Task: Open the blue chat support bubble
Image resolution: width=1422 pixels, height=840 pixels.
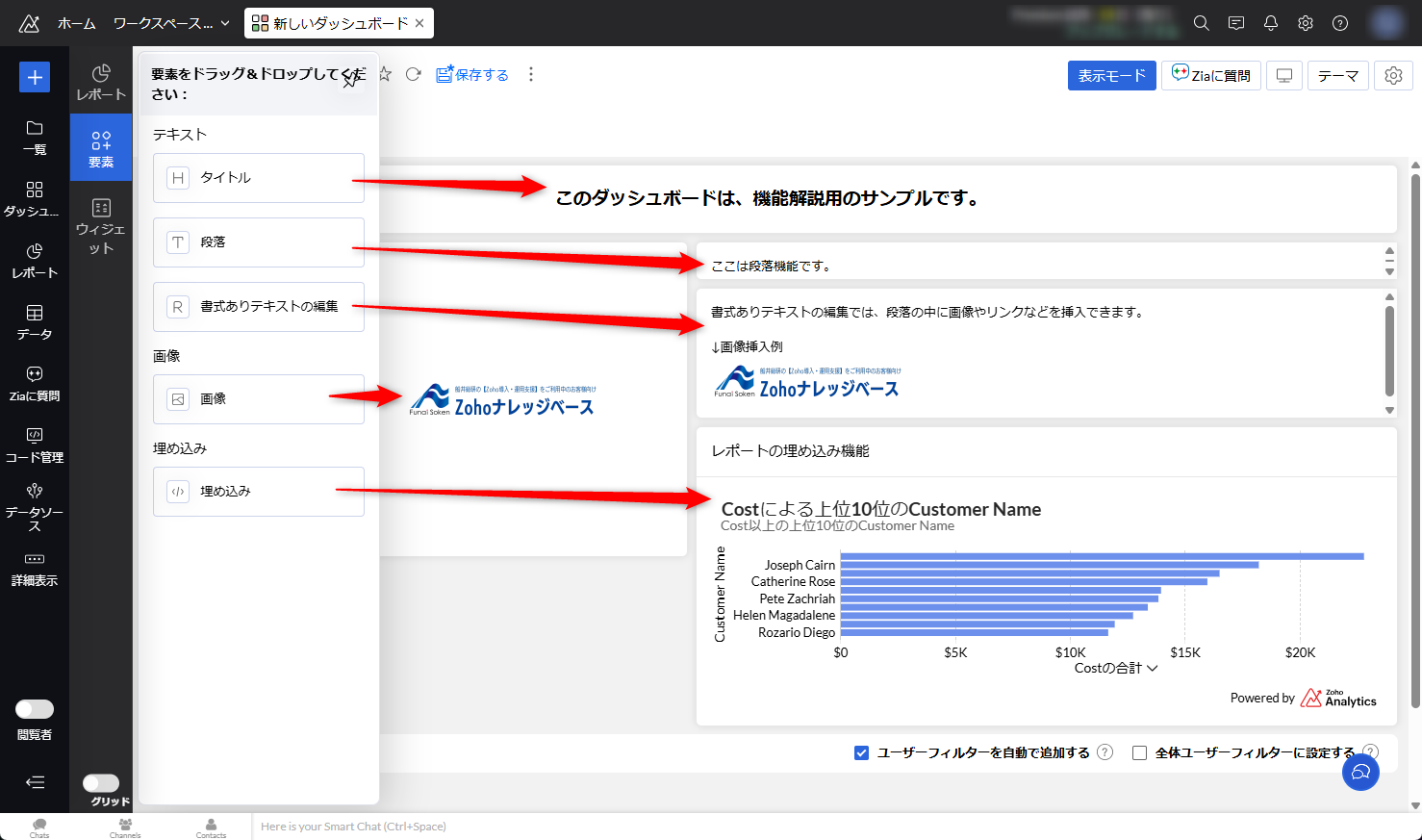Action: [1360, 772]
